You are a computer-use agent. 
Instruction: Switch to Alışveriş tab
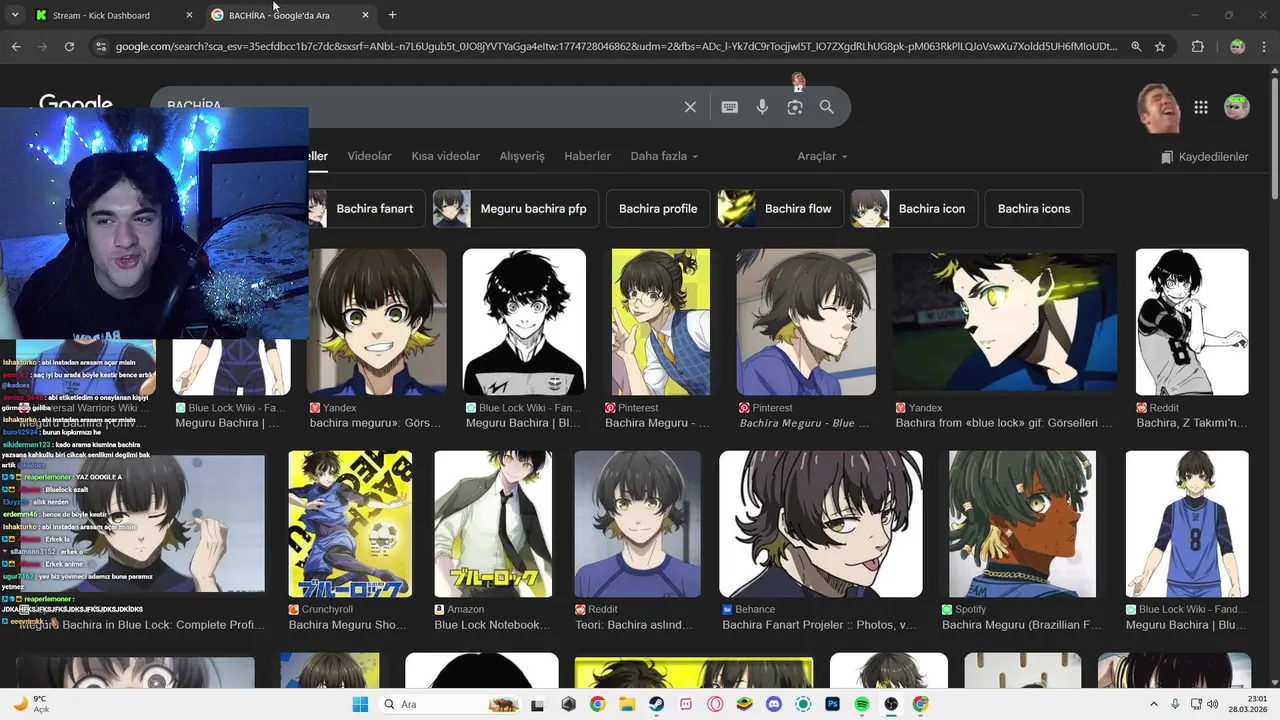pyautogui.click(x=522, y=156)
